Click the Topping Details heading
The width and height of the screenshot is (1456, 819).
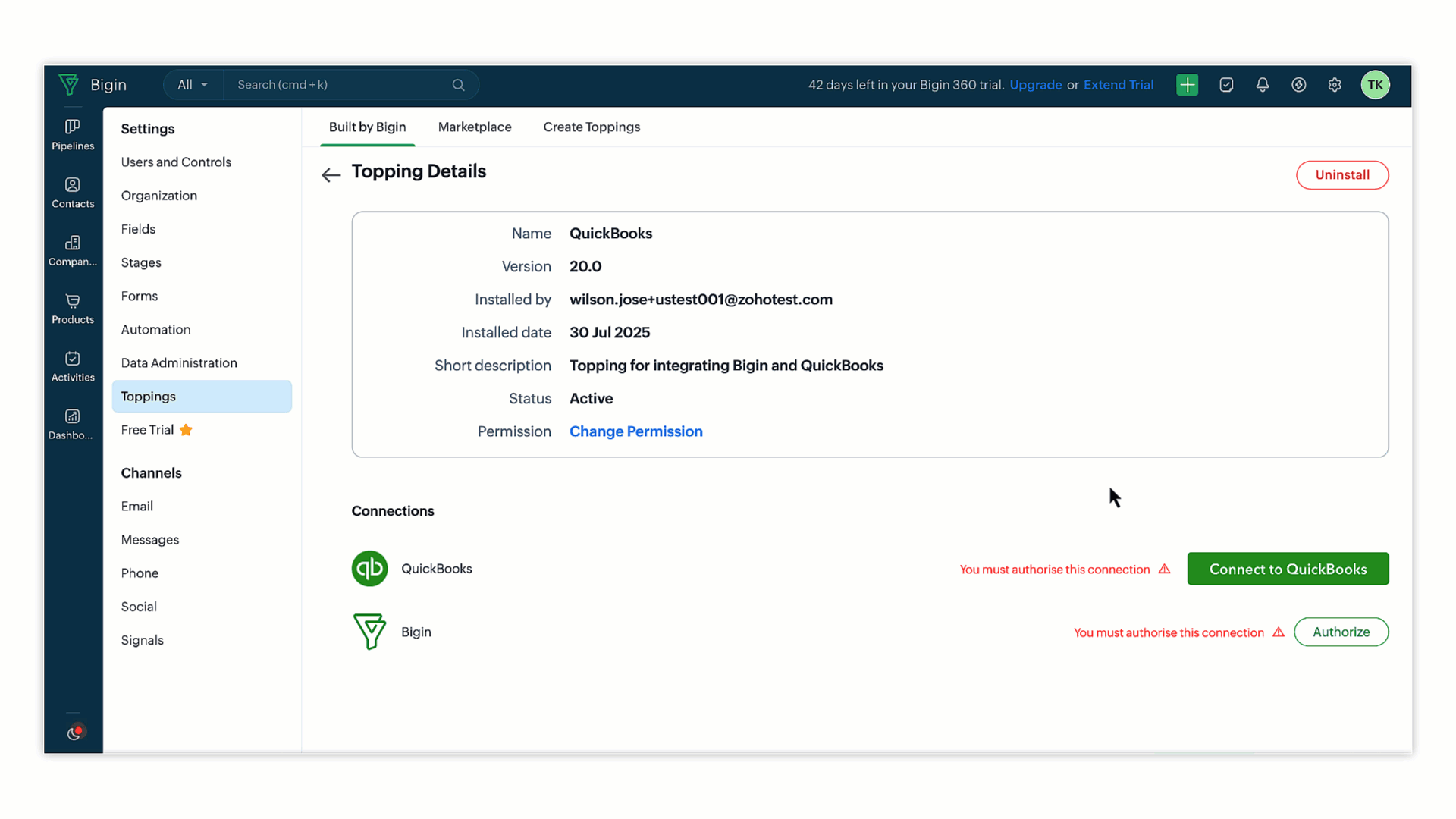[419, 171]
